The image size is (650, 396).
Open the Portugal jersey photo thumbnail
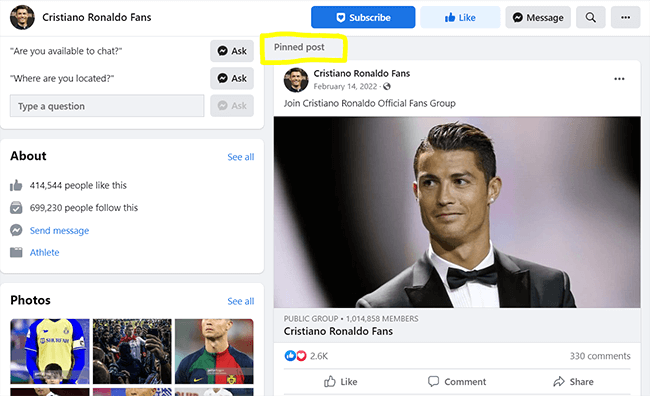pyautogui.click(x=214, y=351)
